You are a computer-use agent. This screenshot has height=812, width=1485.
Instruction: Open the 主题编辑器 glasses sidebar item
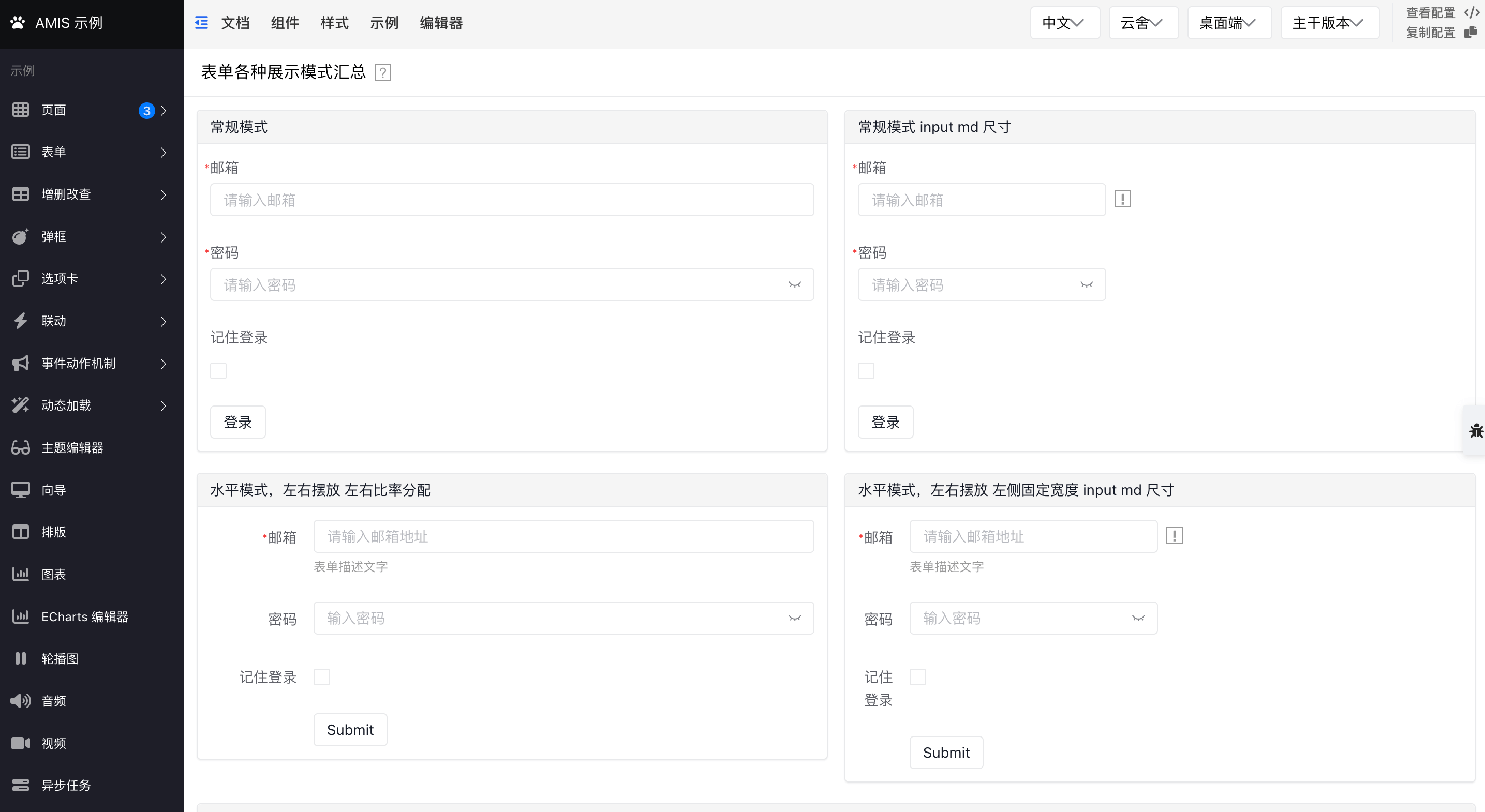(x=72, y=448)
